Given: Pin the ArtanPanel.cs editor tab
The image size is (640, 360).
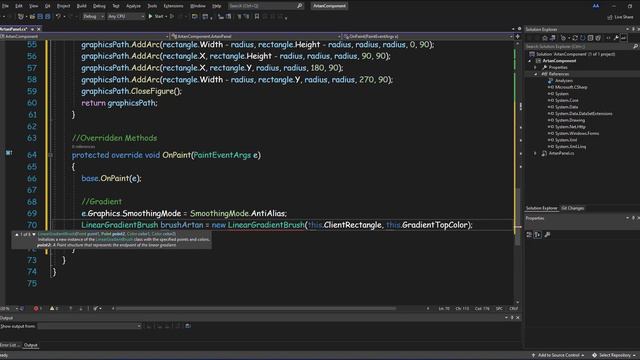Looking at the screenshot, I should (32, 29).
